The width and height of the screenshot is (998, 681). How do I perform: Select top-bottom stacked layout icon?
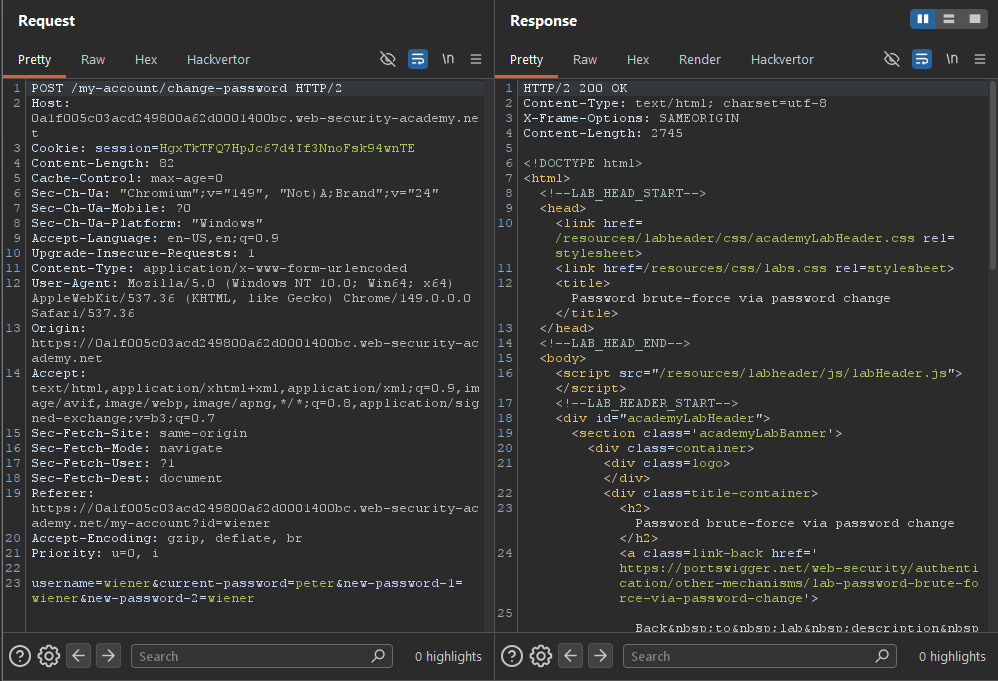(x=948, y=19)
